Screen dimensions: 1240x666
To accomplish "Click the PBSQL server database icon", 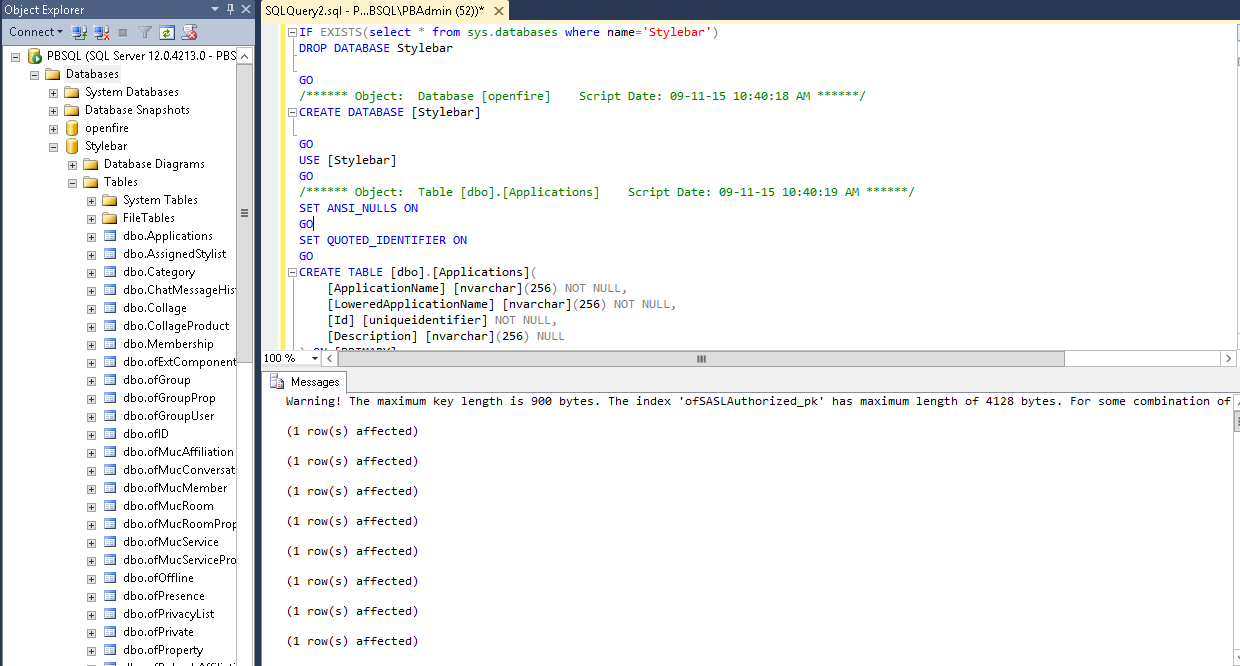I will [x=35, y=56].
